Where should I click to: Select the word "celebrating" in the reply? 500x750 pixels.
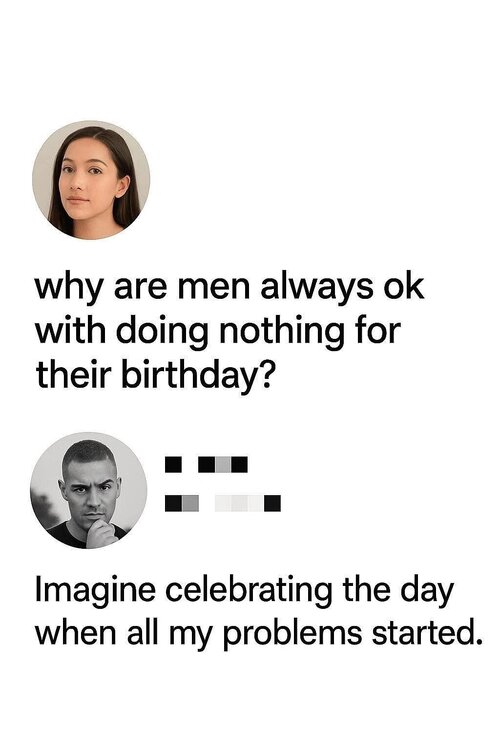click(x=249, y=590)
